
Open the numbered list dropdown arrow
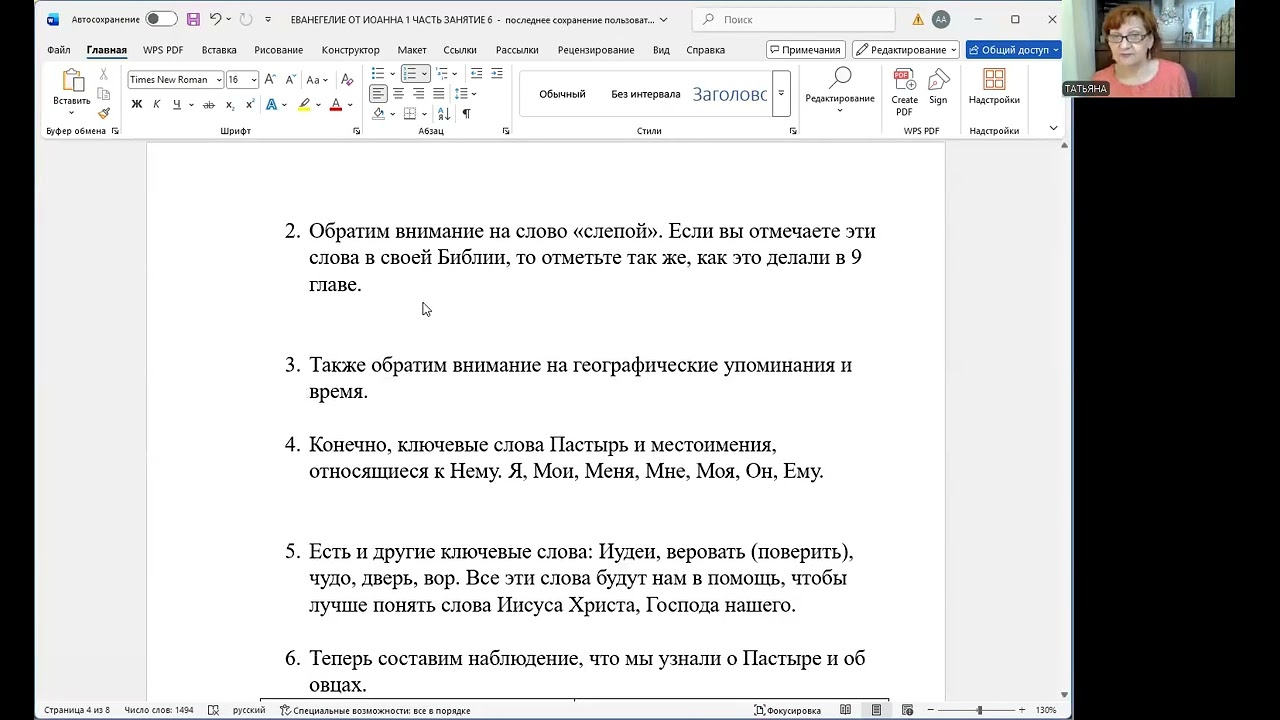point(424,74)
